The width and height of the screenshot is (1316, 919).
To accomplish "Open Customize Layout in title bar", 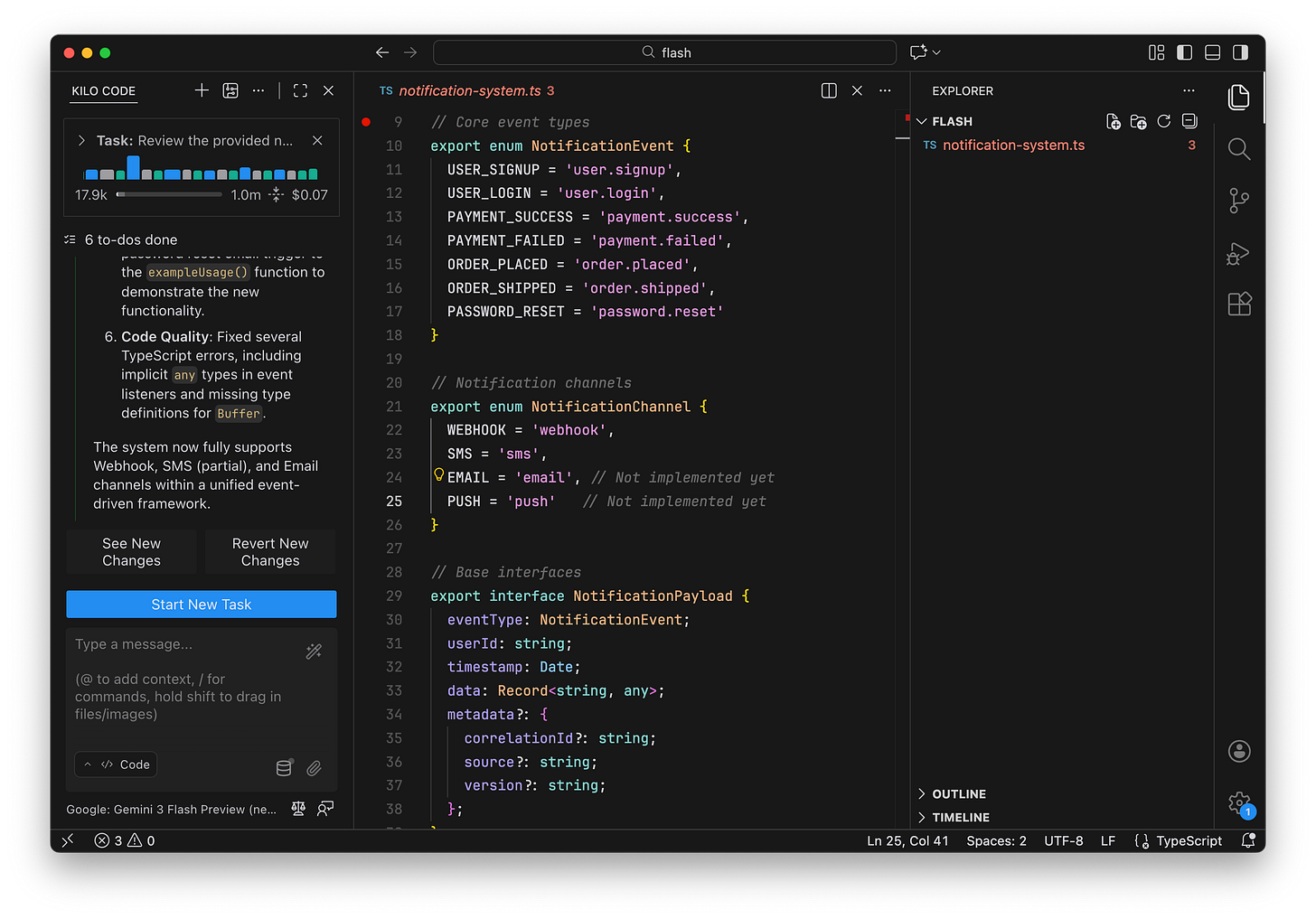I will pyautogui.click(x=1156, y=52).
